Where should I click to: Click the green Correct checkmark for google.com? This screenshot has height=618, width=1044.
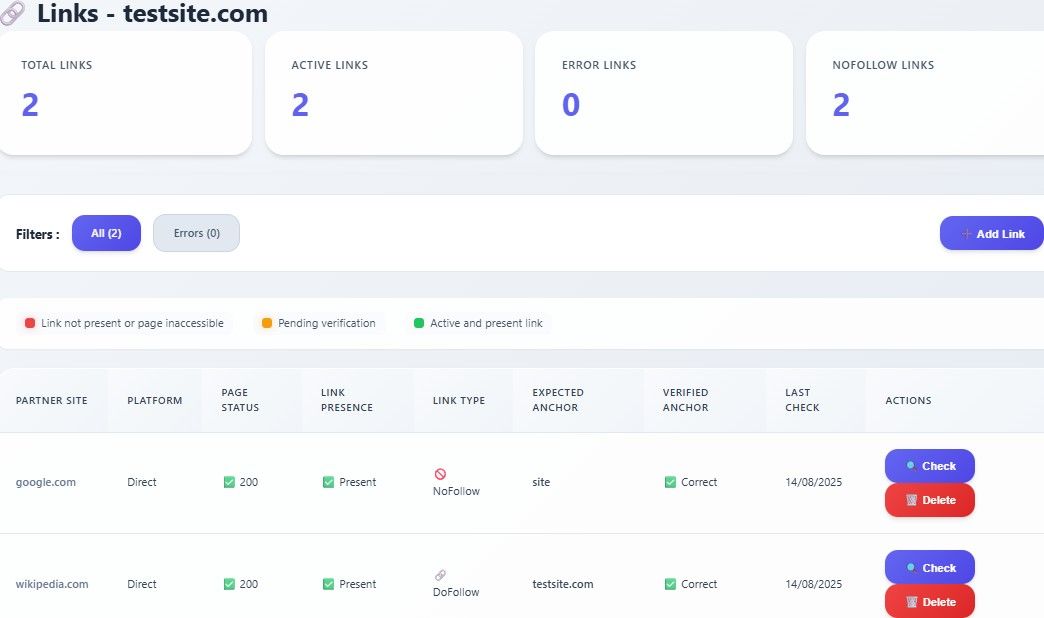(670, 482)
